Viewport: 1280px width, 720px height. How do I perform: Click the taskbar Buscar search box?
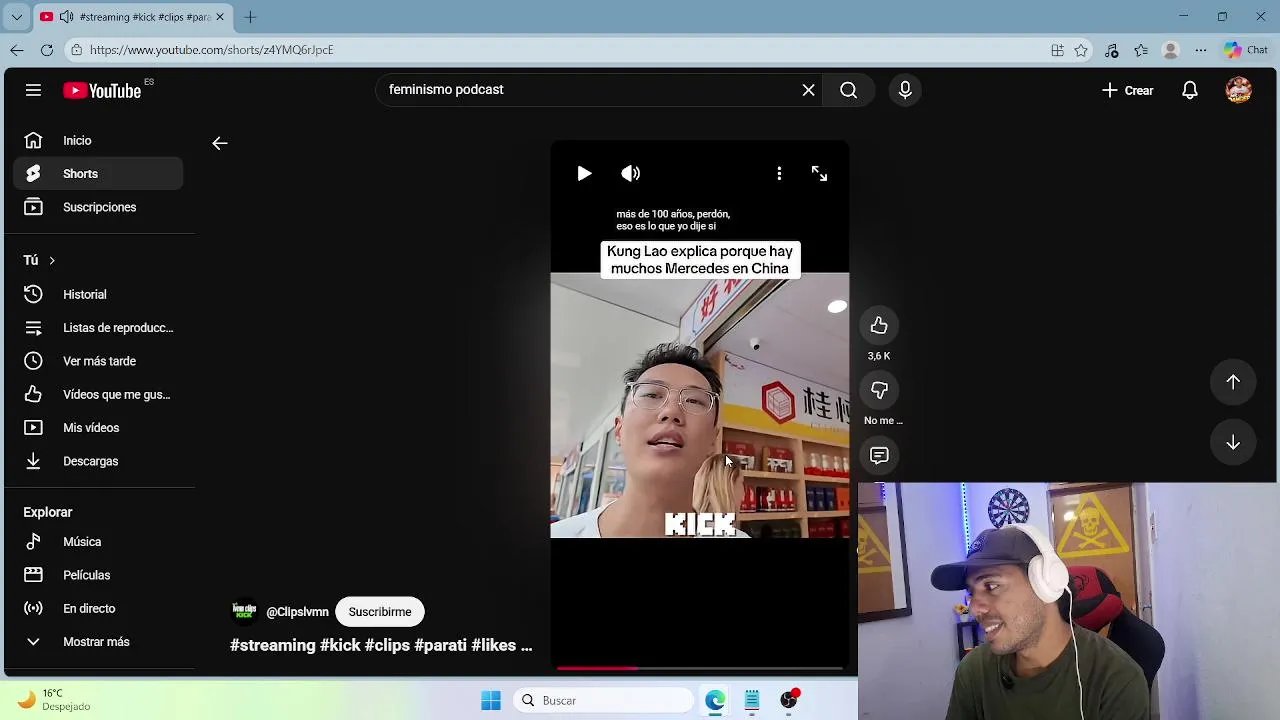(x=604, y=701)
